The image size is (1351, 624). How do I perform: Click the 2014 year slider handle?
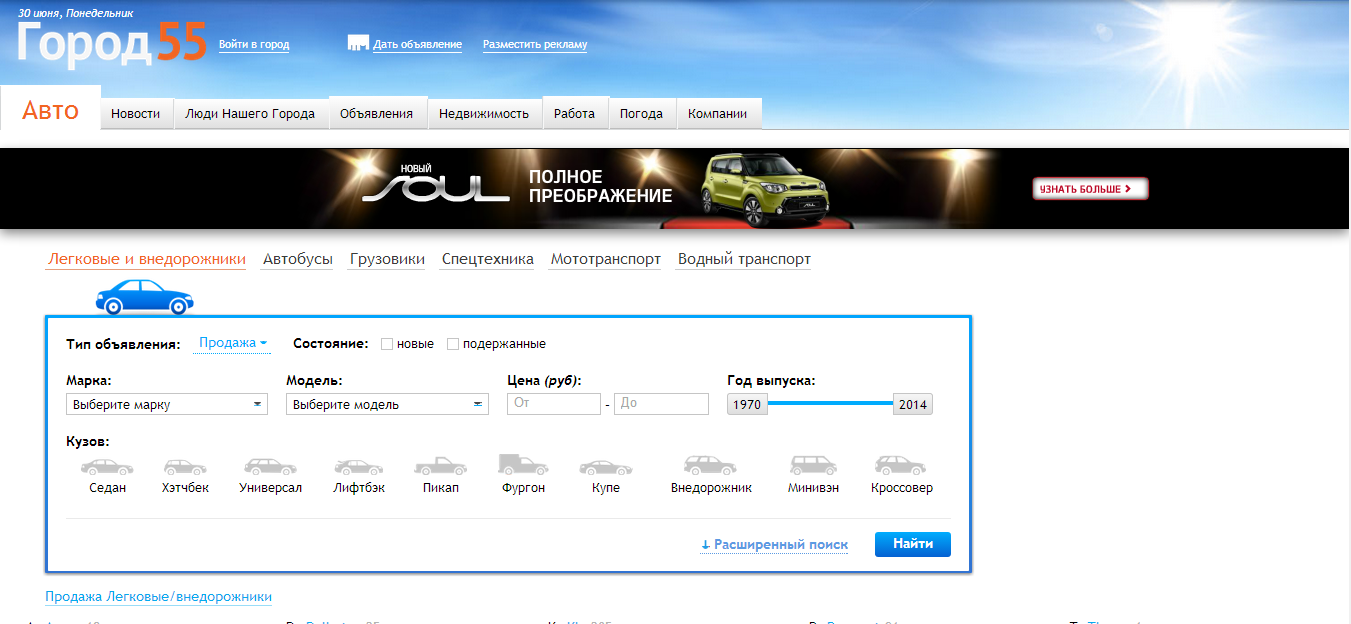click(x=913, y=405)
